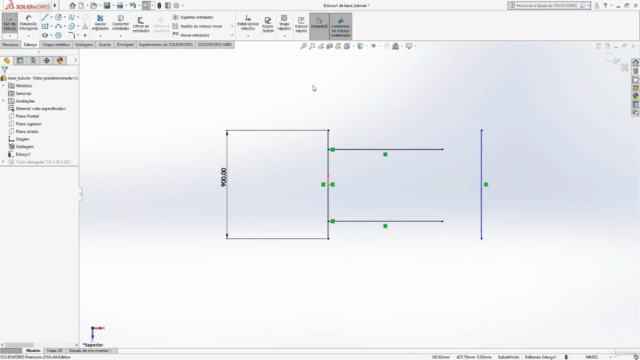
Task: Click the Undo icon
Action: pos(133,5)
